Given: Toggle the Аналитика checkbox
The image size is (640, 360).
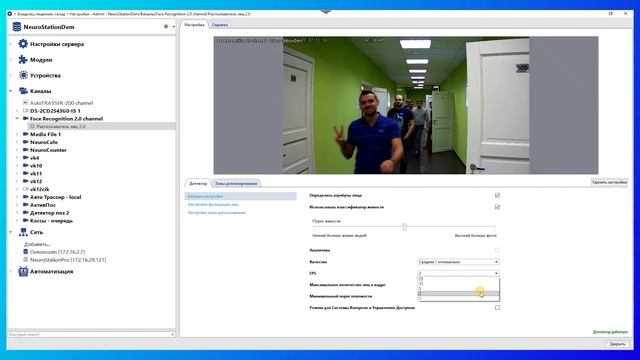Looking at the screenshot, I should [x=497, y=250].
